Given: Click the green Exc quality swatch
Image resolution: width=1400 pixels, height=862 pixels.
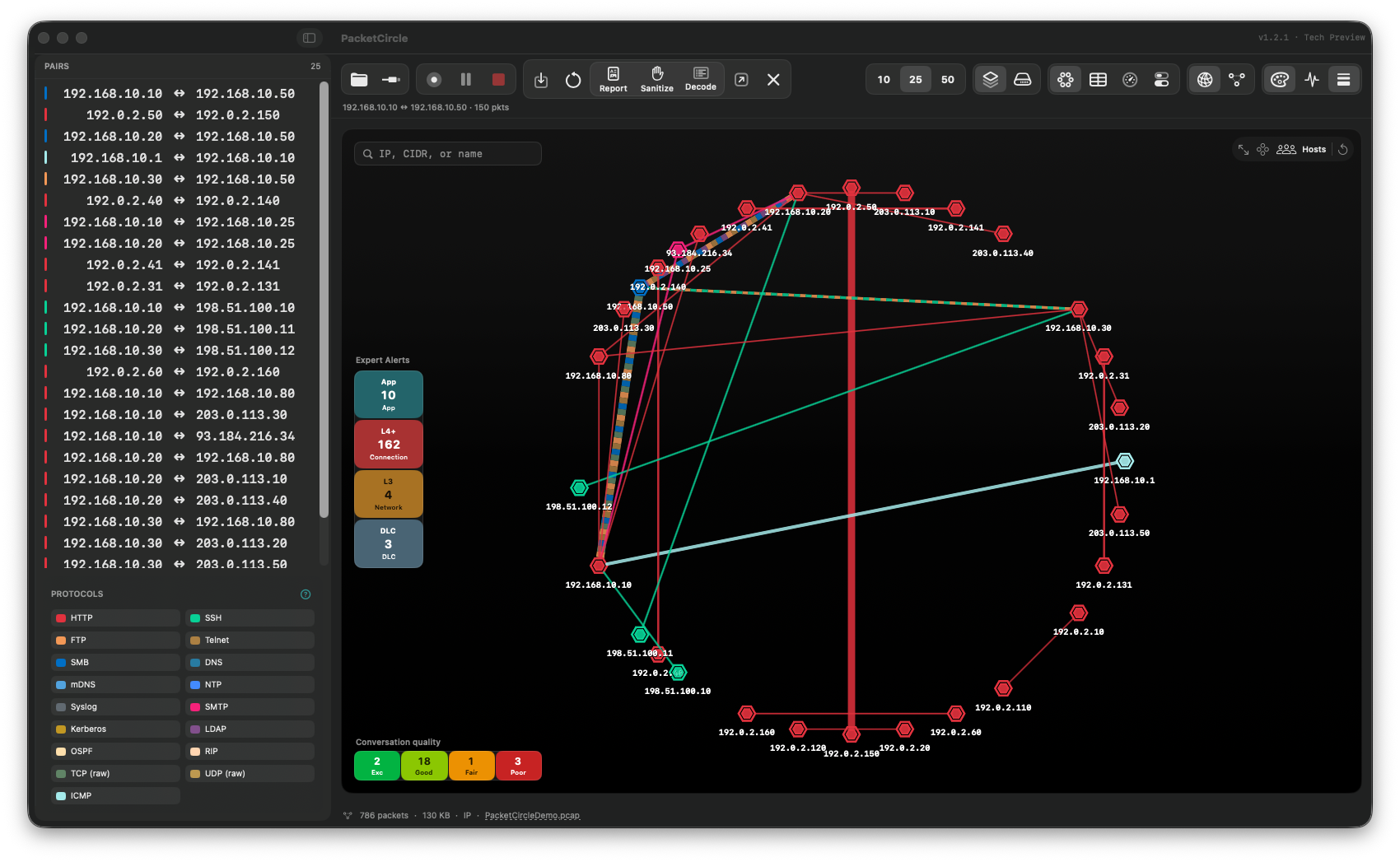Looking at the screenshot, I should click(x=377, y=766).
